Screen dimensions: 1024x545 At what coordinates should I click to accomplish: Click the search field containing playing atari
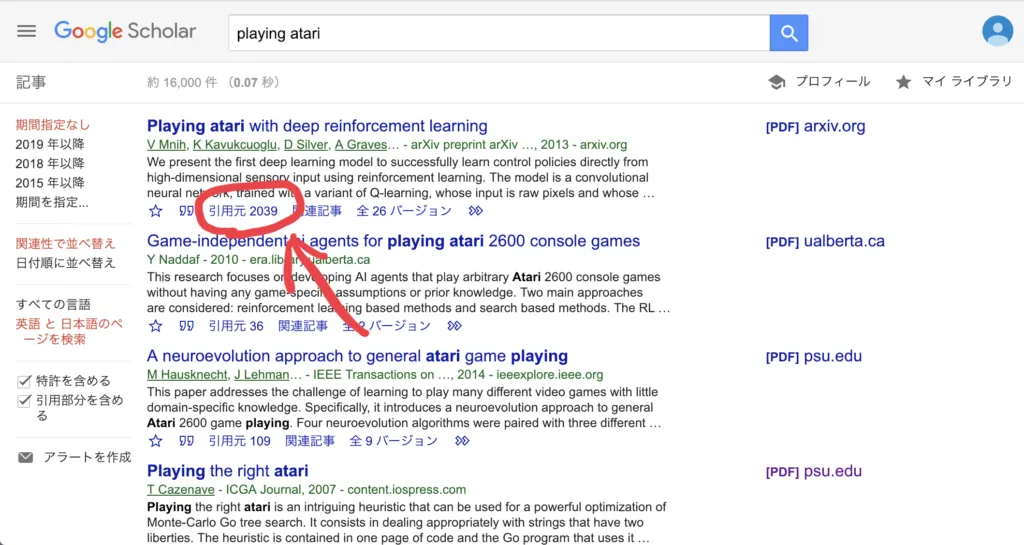498,33
